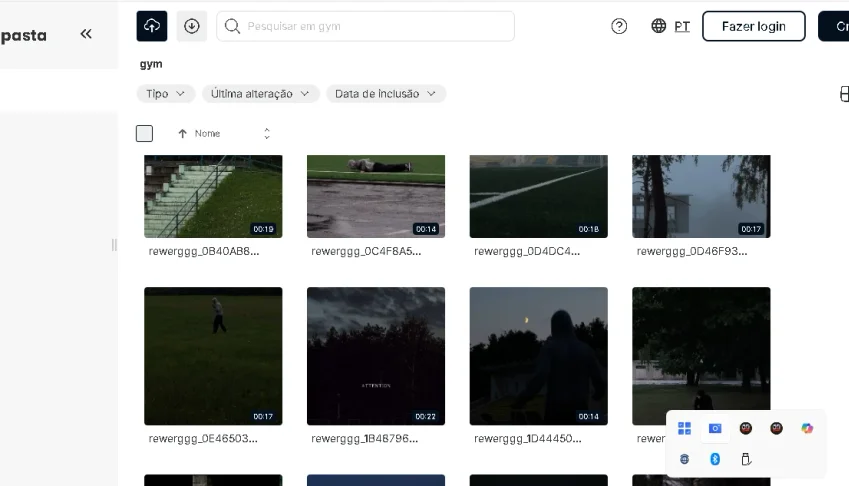Click the cloud upload icon button
The width and height of the screenshot is (849, 486).
152,26
